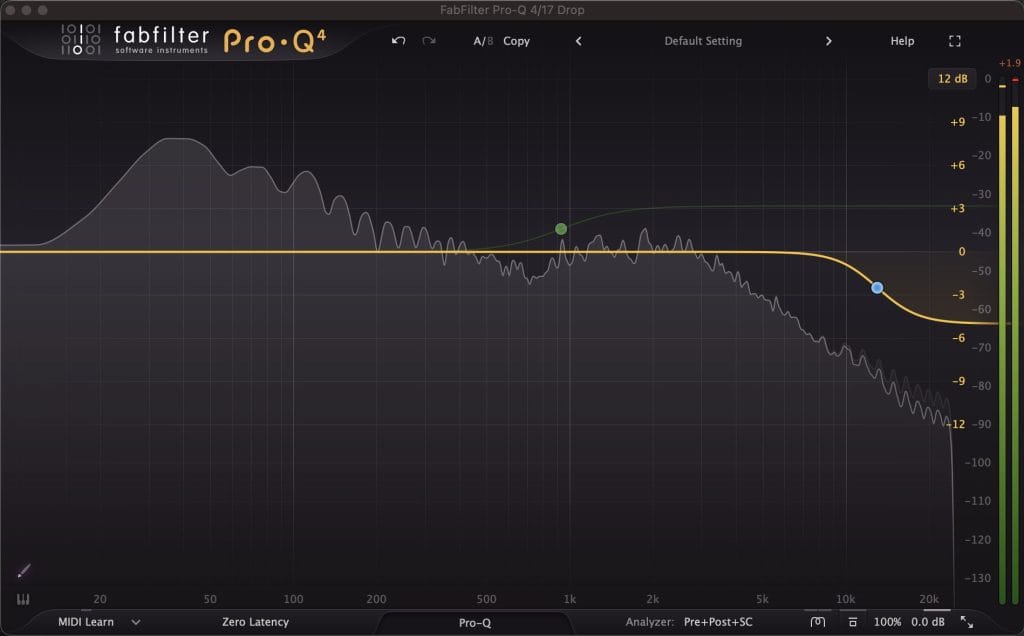Viewport: 1024px width, 636px height.
Task: Select the EQ sketch pencil tool
Action: tap(24, 571)
